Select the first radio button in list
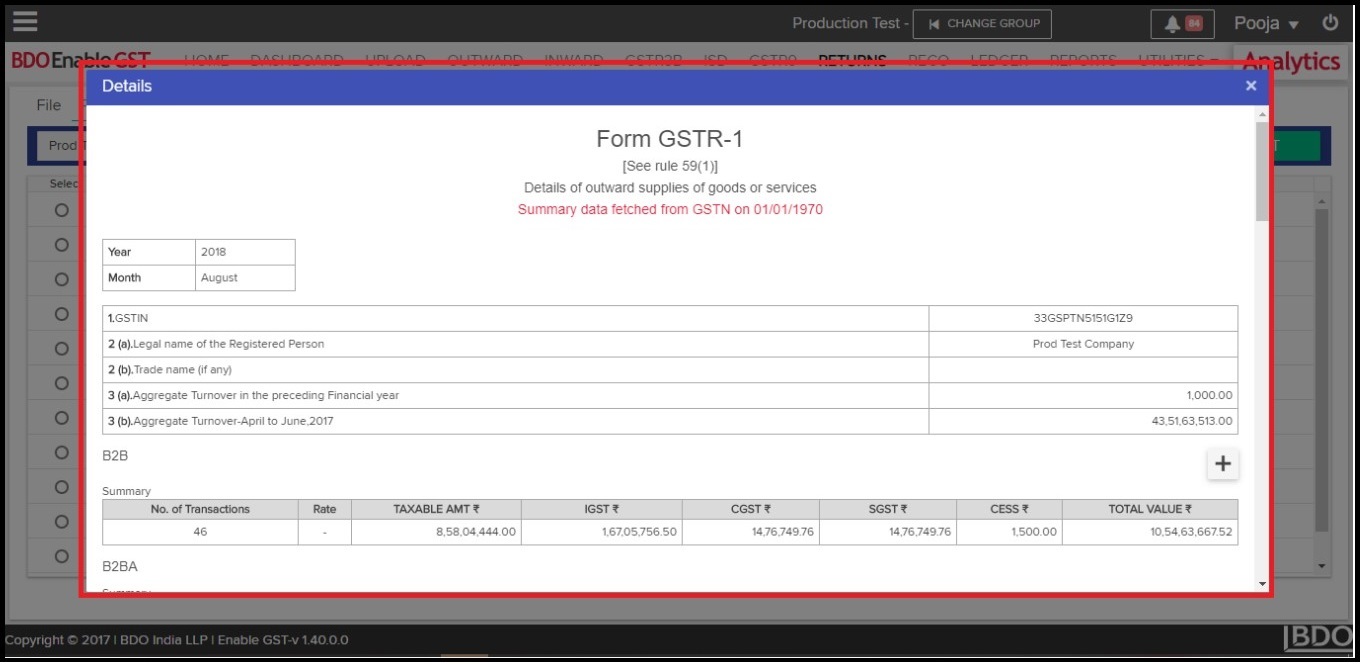 coord(61,210)
